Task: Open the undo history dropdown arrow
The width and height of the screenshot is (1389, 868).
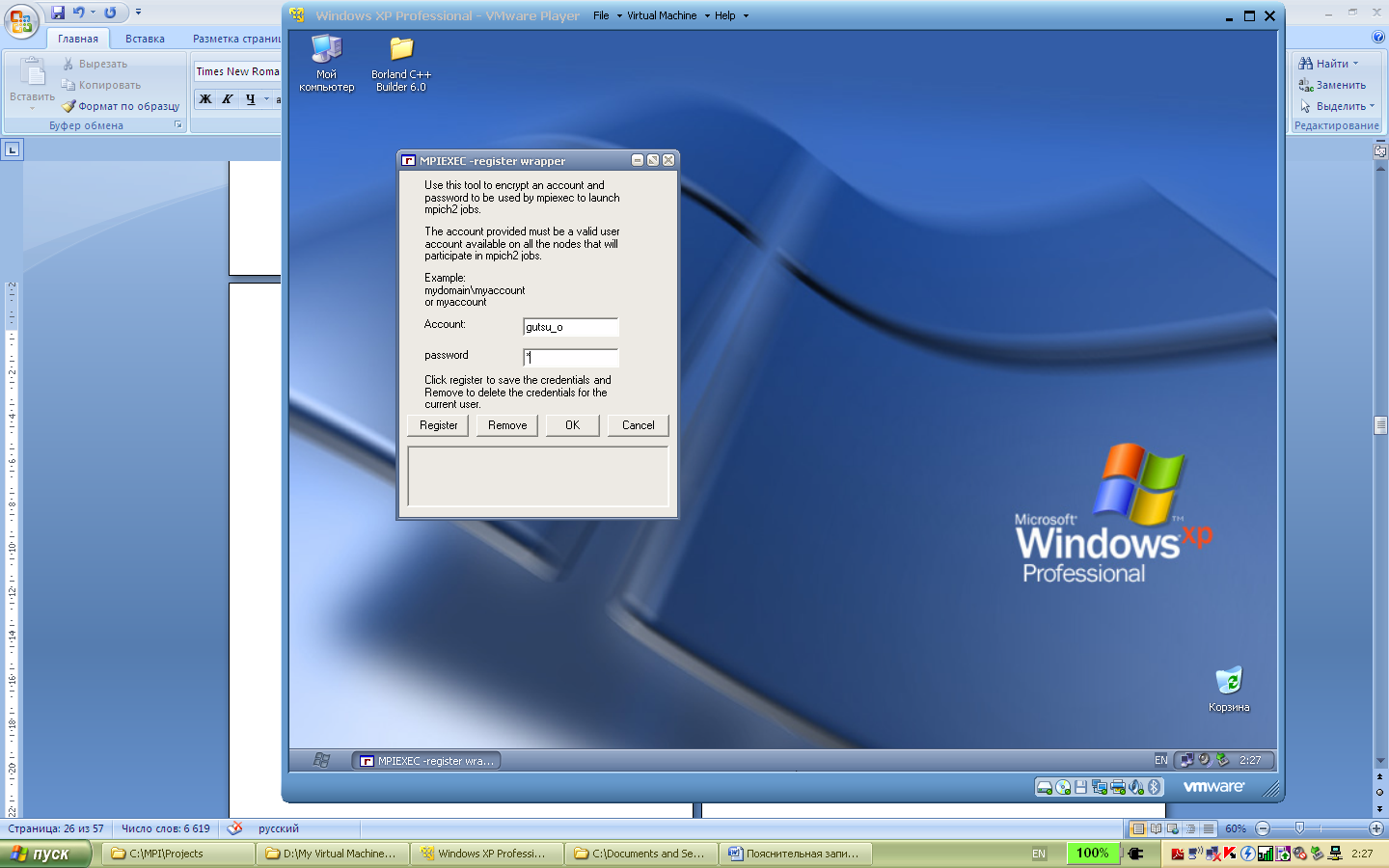Action: click(93, 13)
